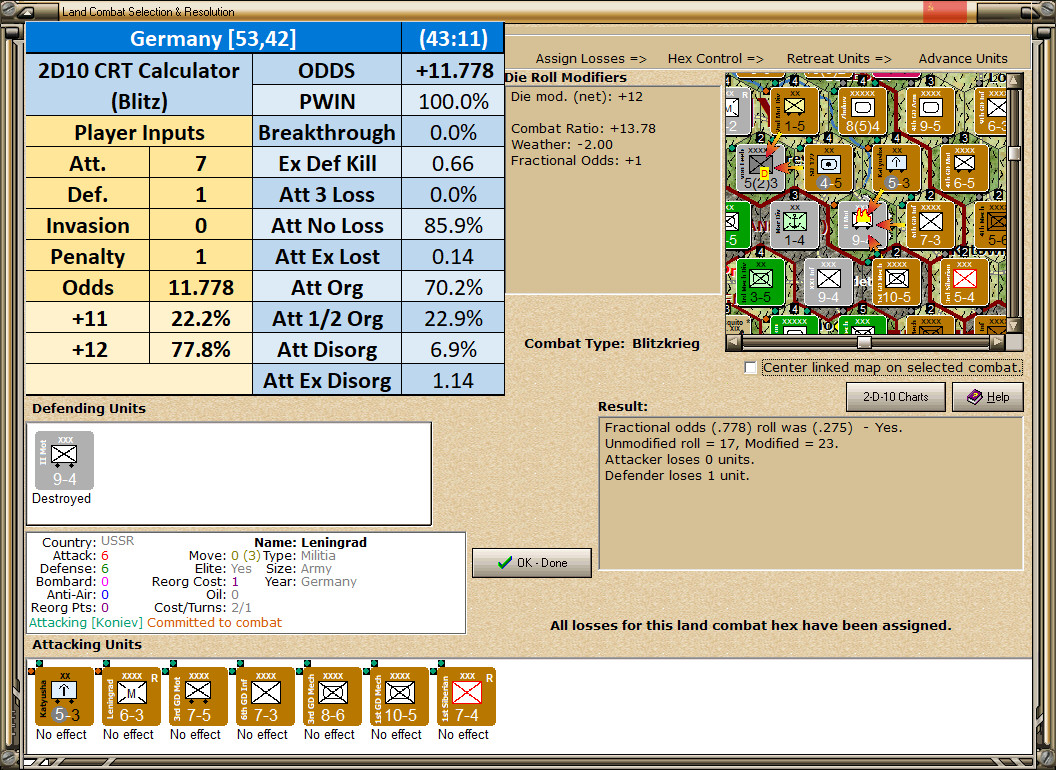Click the Att Disorg 6.9% value
Image resolution: width=1056 pixels, height=770 pixels.
point(453,350)
